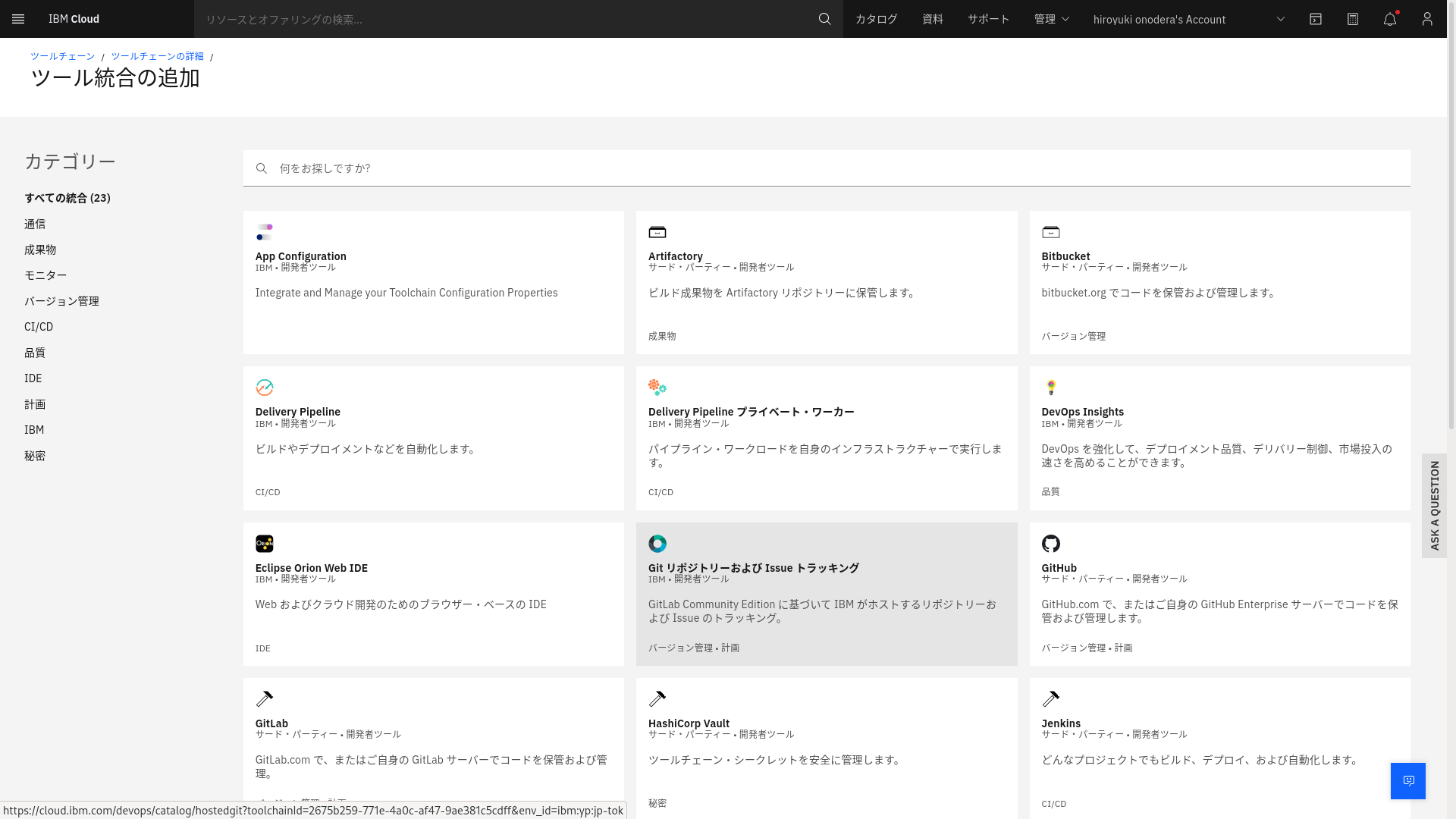This screenshot has width=1456, height=819.
Task: Select the Delivery Pipeline tool icon
Action: tap(264, 388)
